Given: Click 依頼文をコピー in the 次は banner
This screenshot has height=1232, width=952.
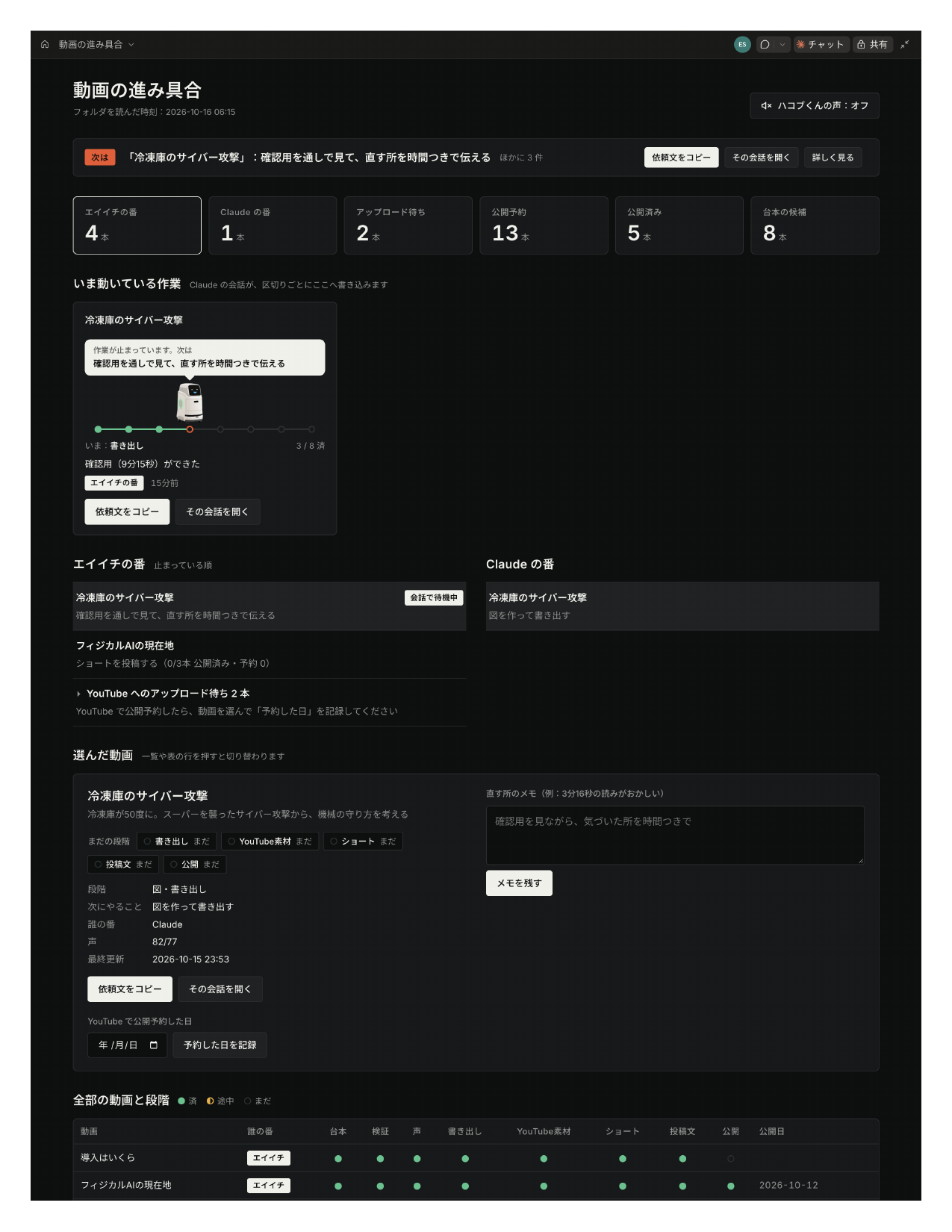Looking at the screenshot, I should click(682, 158).
